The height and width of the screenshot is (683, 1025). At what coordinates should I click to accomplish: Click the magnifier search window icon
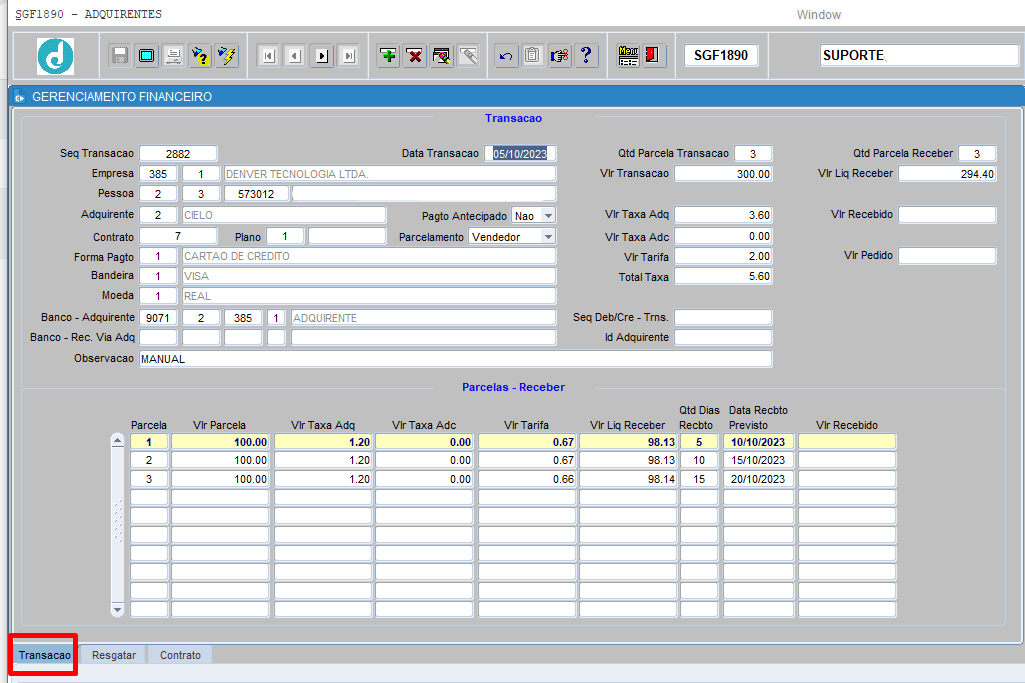[x=442, y=56]
